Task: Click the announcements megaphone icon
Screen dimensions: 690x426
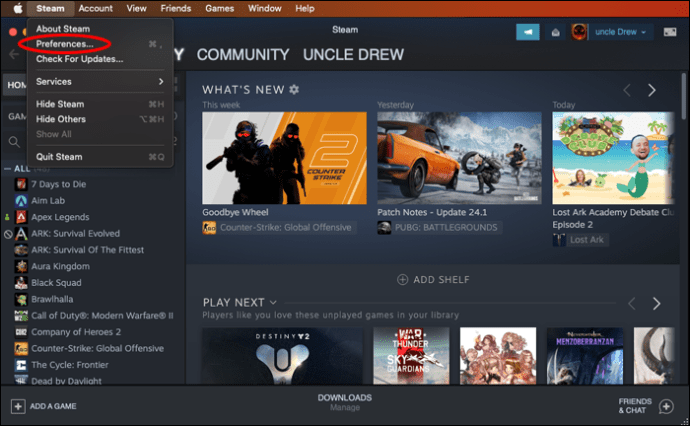Action: [528, 32]
